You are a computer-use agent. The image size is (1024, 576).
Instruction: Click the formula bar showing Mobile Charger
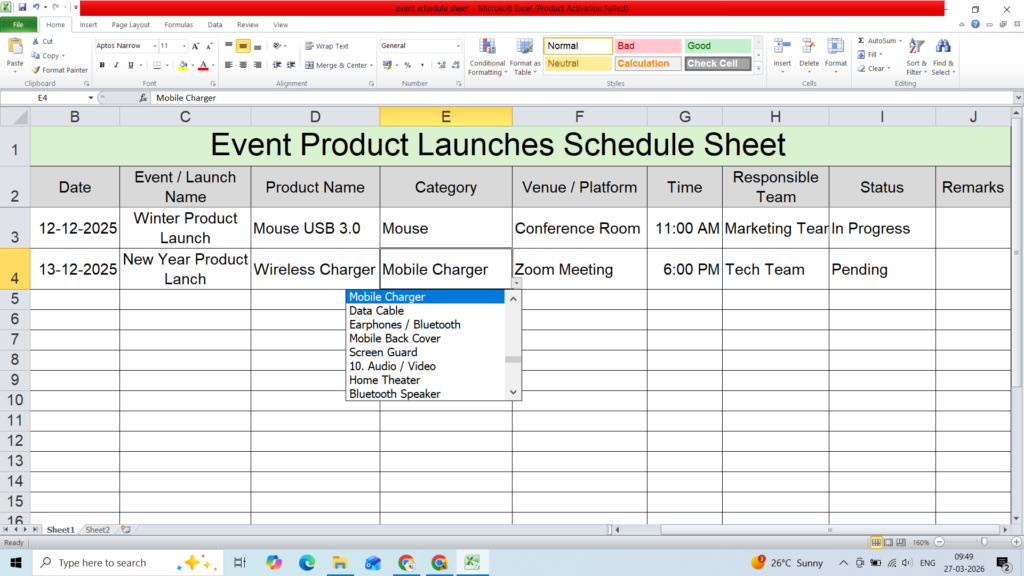[x=582, y=98]
